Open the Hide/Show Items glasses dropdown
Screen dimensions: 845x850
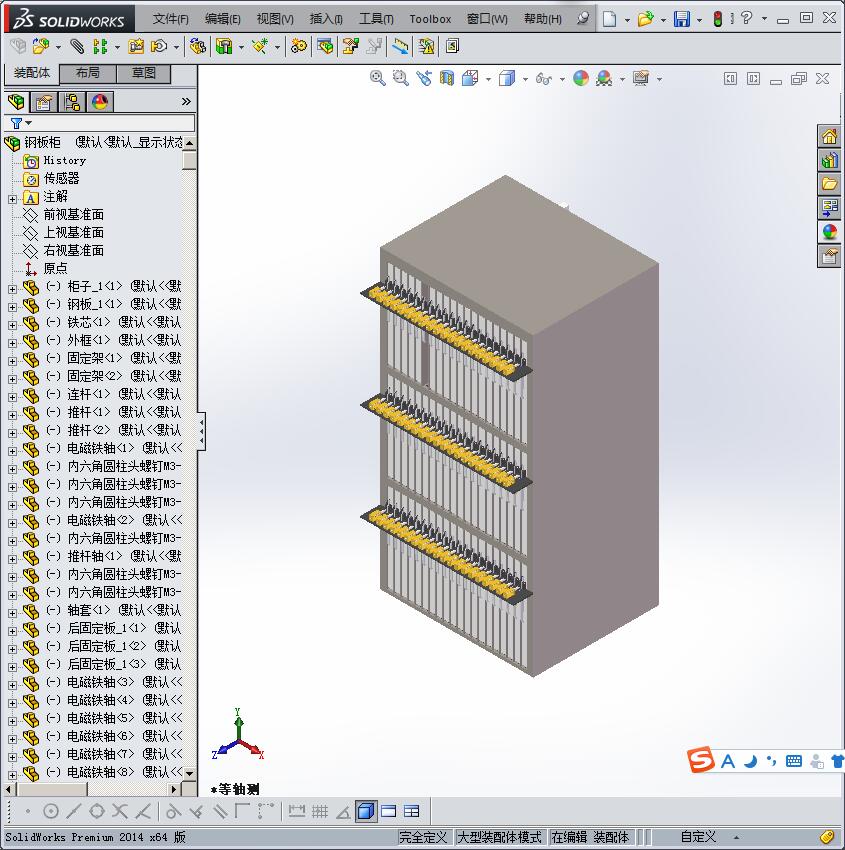click(562, 79)
